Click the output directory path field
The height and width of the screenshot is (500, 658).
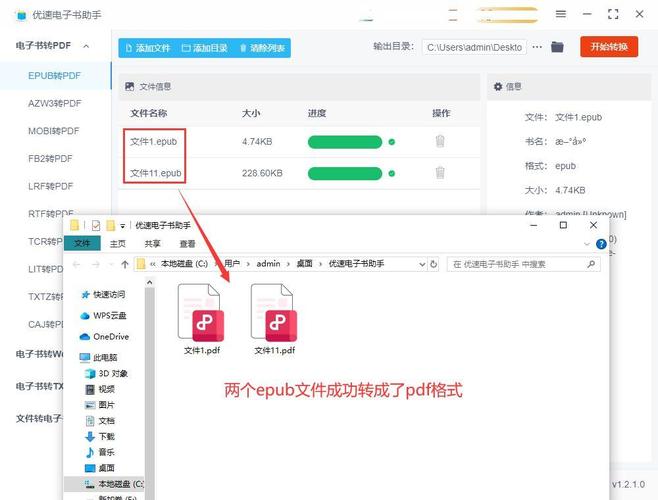pos(474,47)
